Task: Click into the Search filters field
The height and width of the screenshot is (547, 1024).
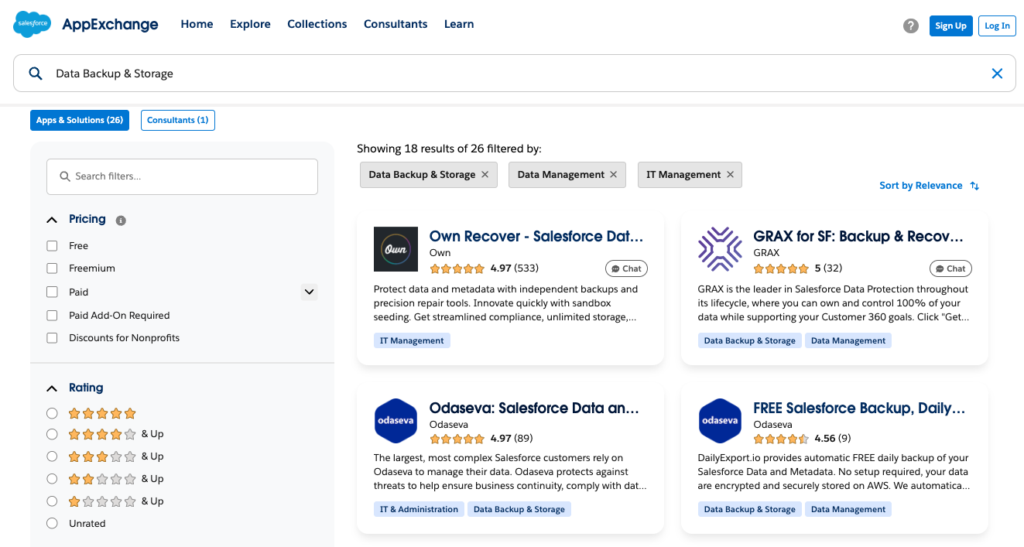Action: tap(182, 177)
